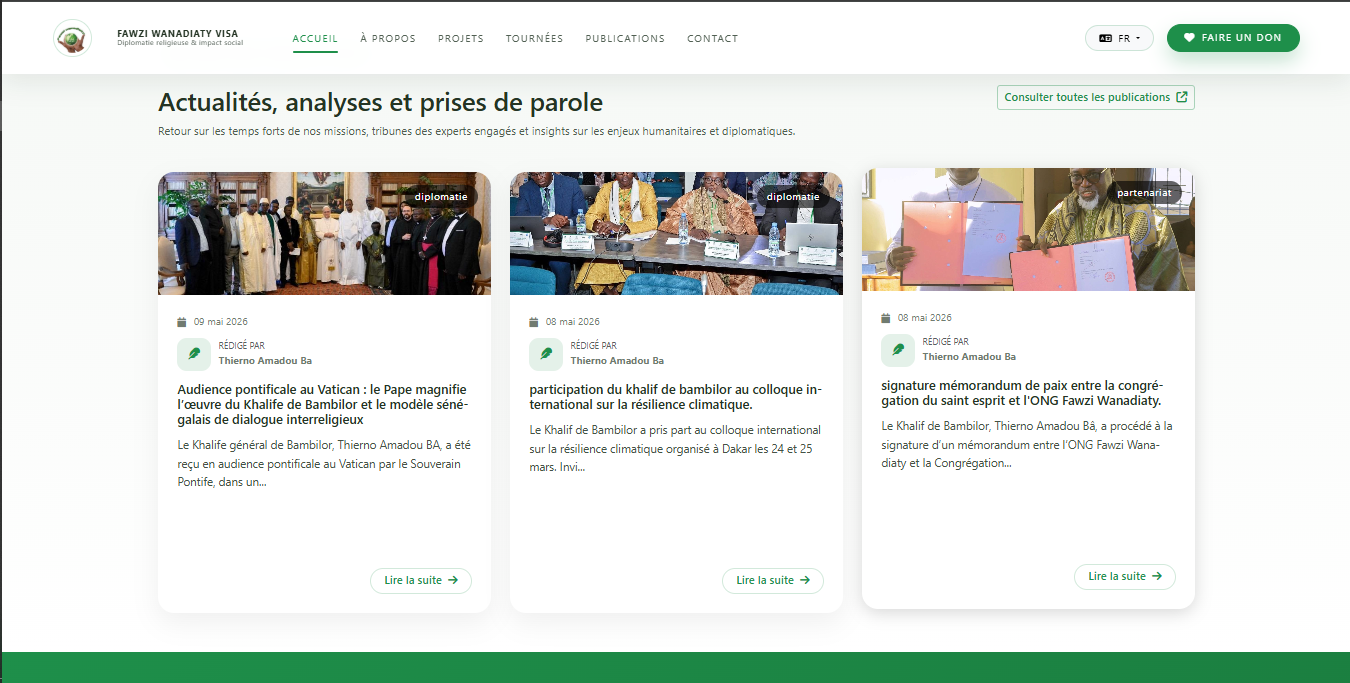Viewport: 1350px width, 683px height.
Task: Open the Projets menu item
Action: click(x=461, y=39)
